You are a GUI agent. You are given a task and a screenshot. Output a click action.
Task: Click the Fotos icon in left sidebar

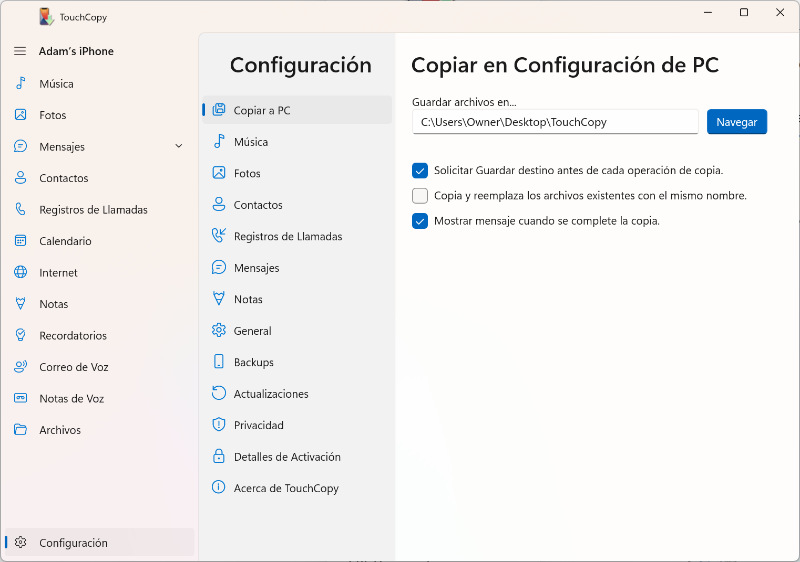click(20, 115)
